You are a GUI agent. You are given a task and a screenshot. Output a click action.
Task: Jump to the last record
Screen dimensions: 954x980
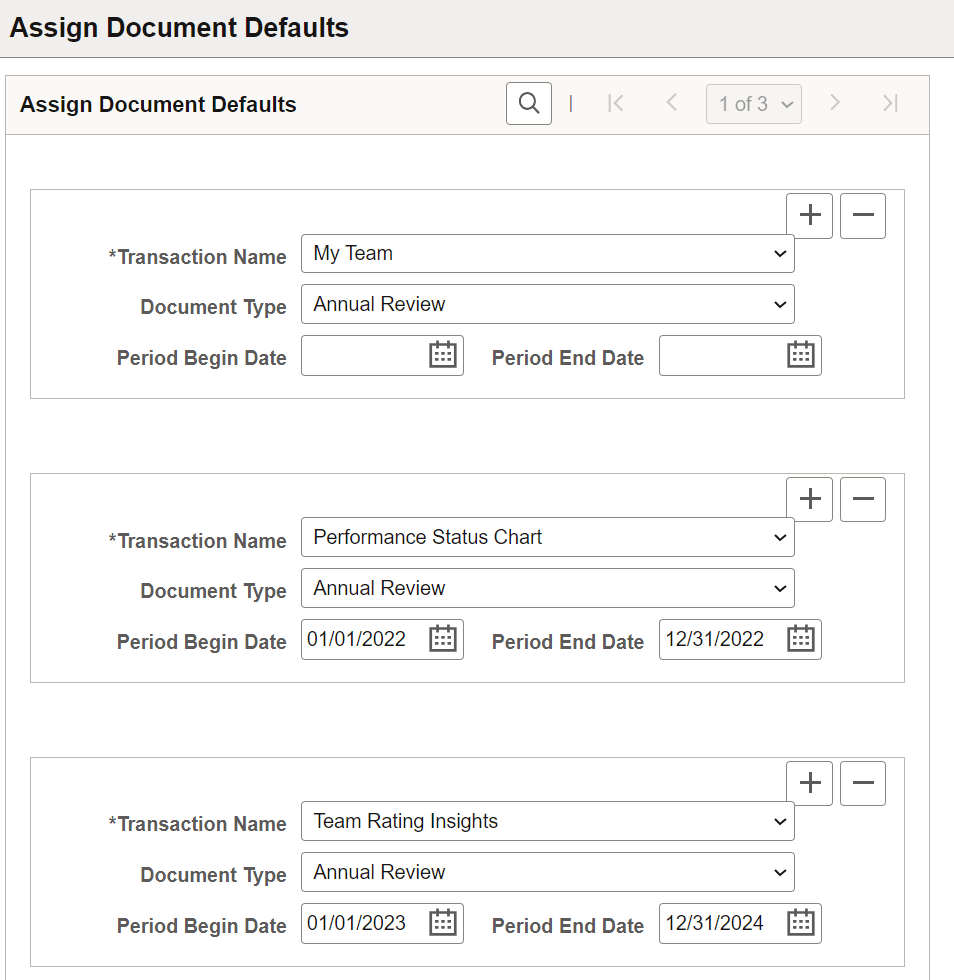point(890,103)
